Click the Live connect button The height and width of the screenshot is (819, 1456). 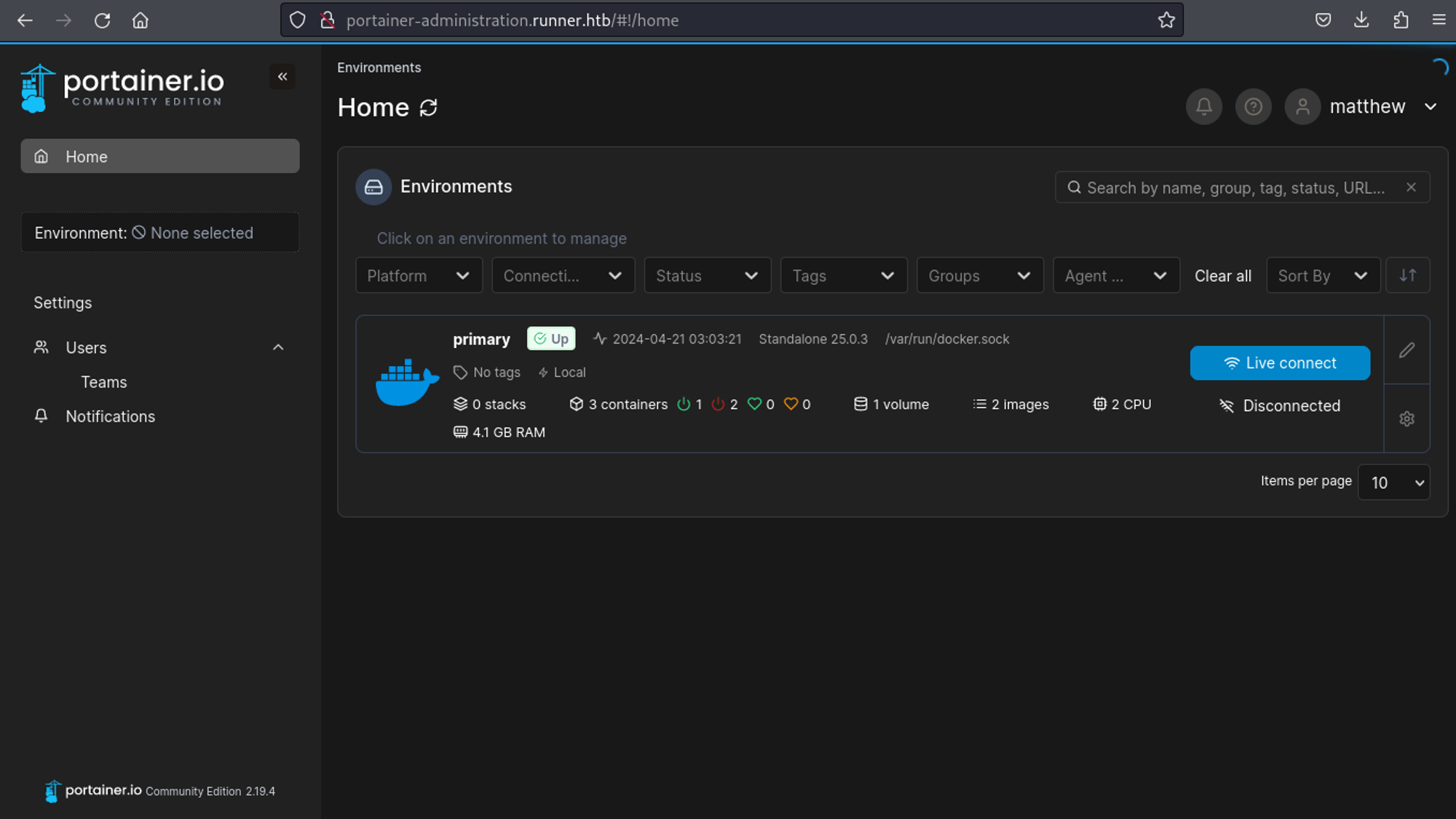[x=1280, y=363]
